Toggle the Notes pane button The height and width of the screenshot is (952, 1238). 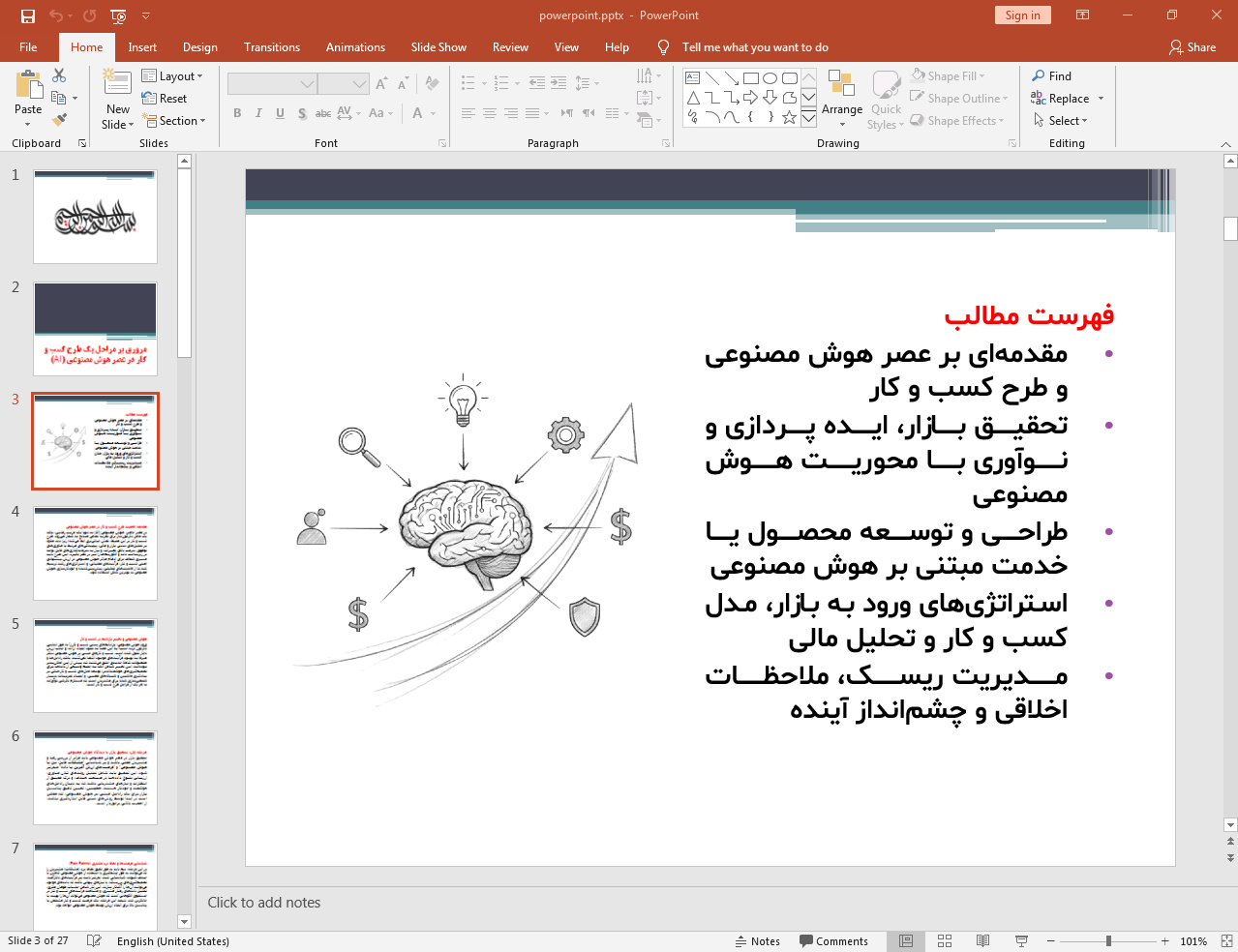(758, 941)
